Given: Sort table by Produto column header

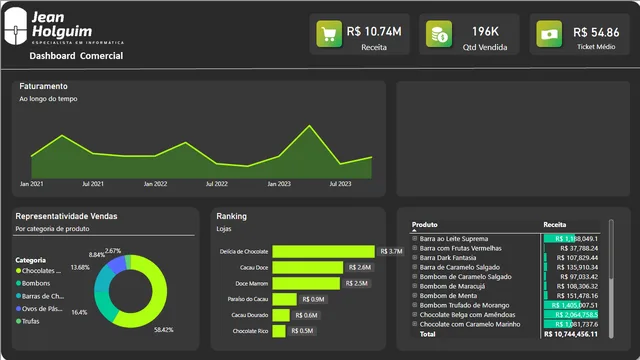Looking at the screenshot, I should click(424, 224).
